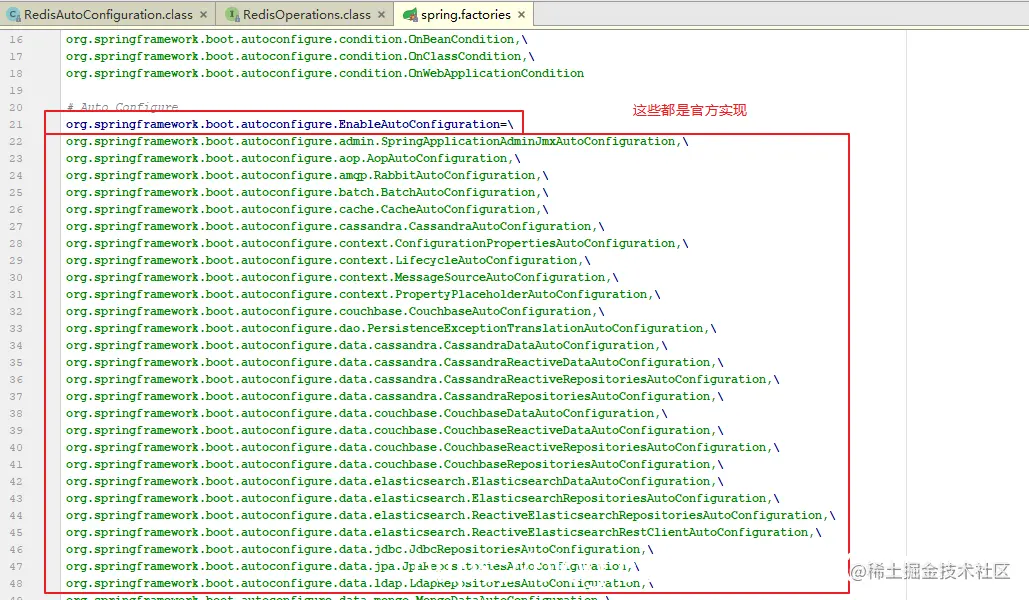Click the CouchbaseDataAutoConfiguration line
The image size is (1029, 600).
tap(366, 414)
